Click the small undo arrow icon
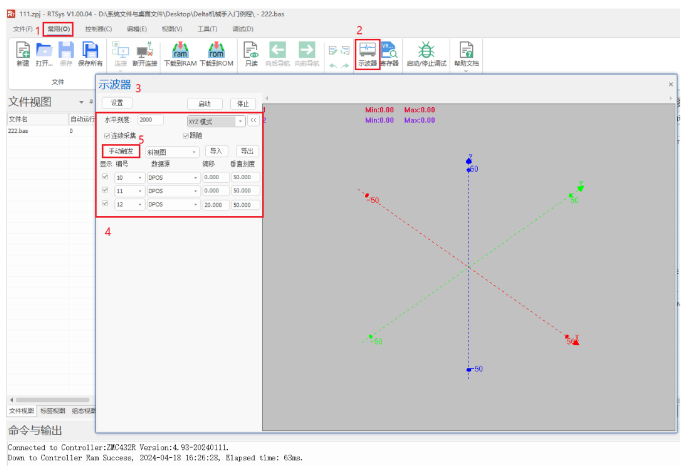Viewport: 688px width, 470px height. coord(333,66)
